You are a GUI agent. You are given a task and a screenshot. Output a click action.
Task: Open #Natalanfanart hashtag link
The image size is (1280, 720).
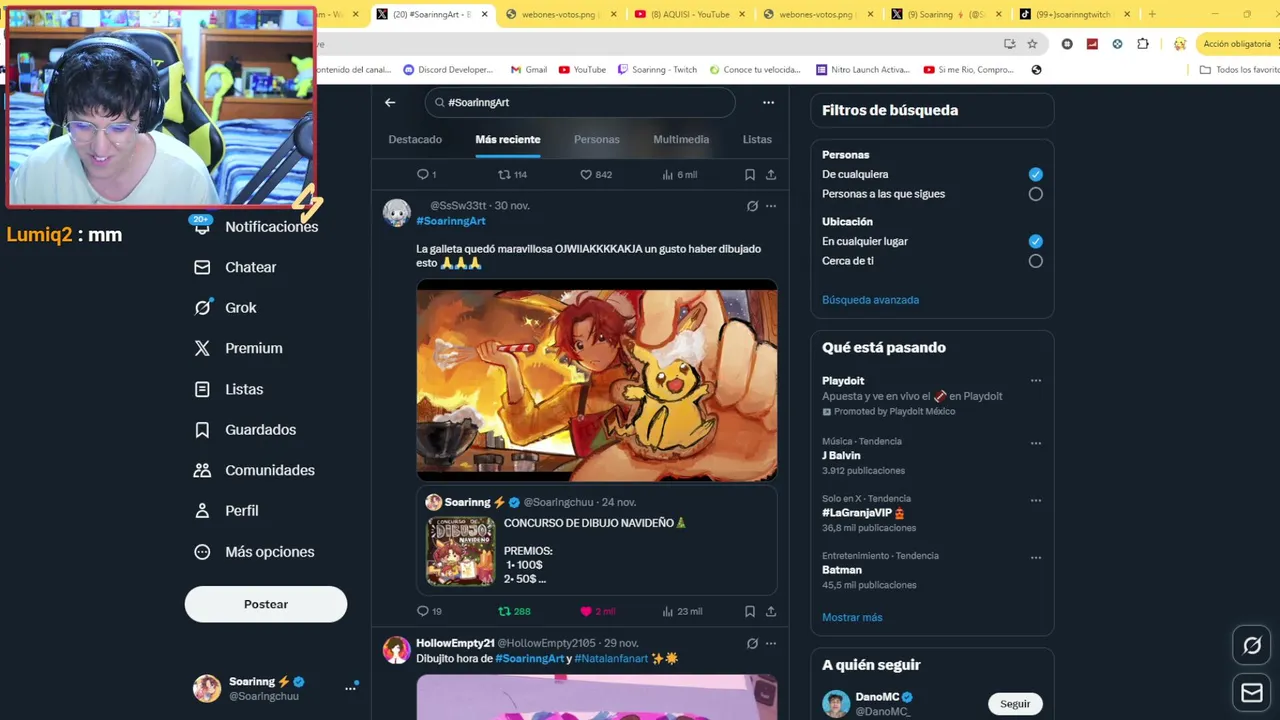611,659
